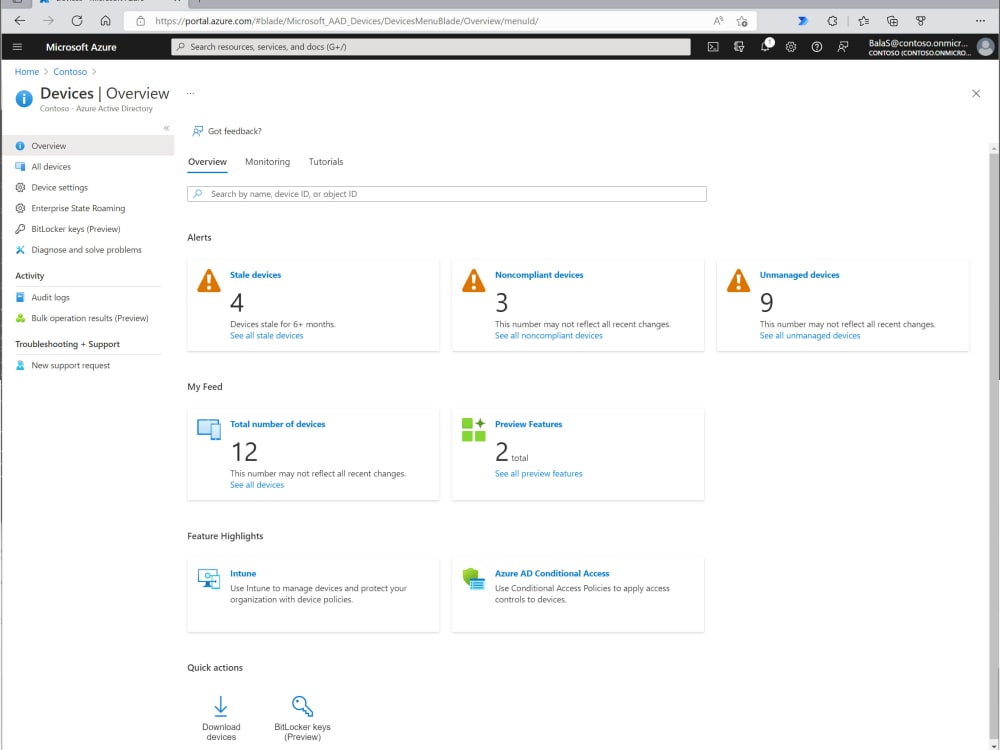Add this page to favorites star icon
This screenshot has height=750, width=1000.
[x=742, y=21]
